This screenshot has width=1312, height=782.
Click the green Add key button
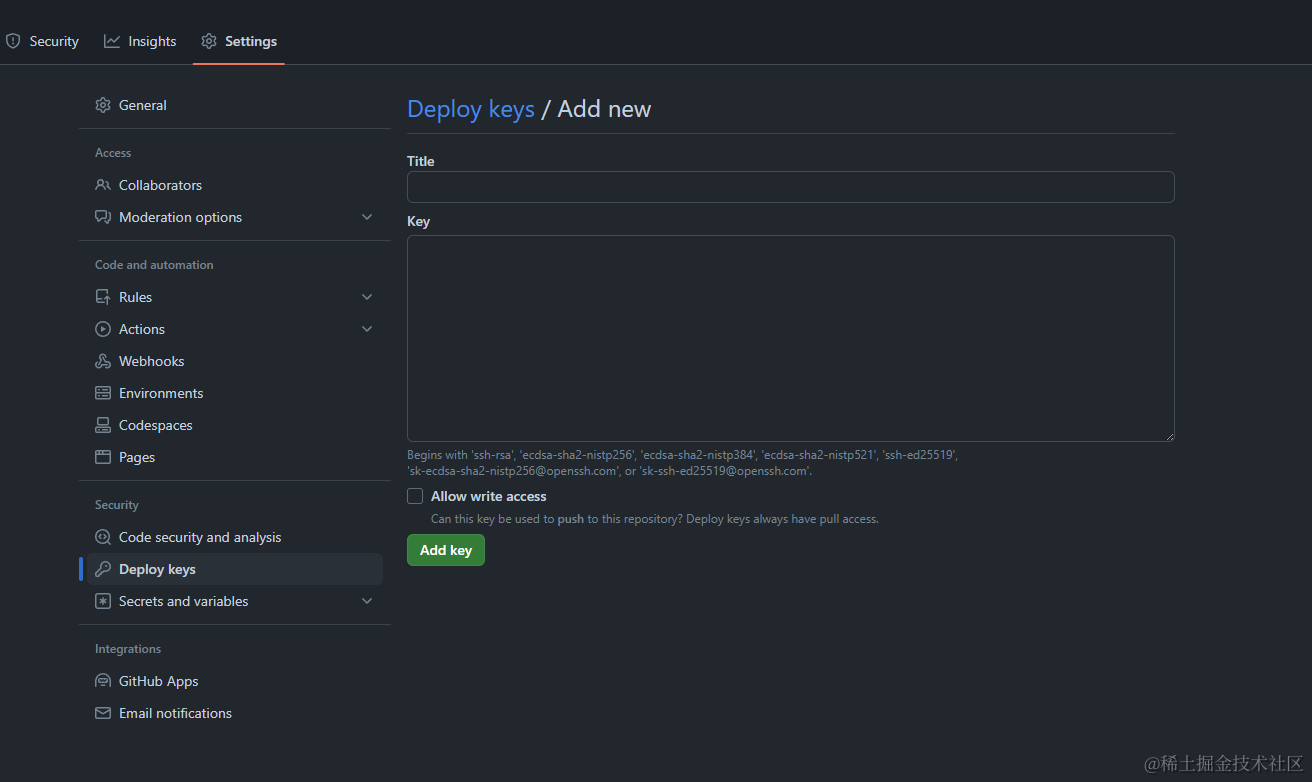pyautogui.click(x=446, y=550)
